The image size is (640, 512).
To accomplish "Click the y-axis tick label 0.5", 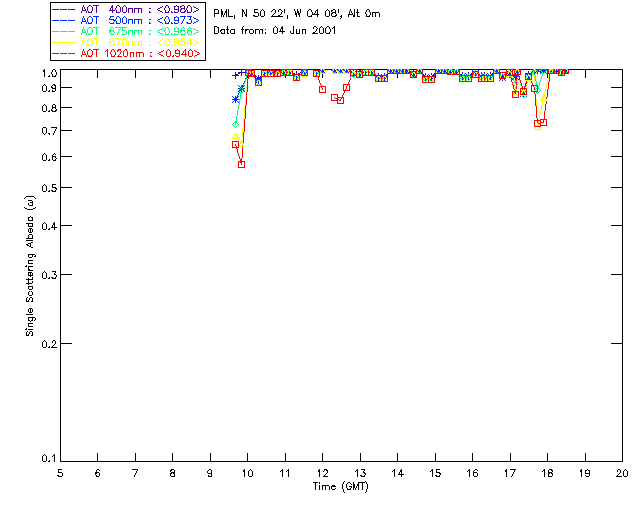I will click(49, 188).
